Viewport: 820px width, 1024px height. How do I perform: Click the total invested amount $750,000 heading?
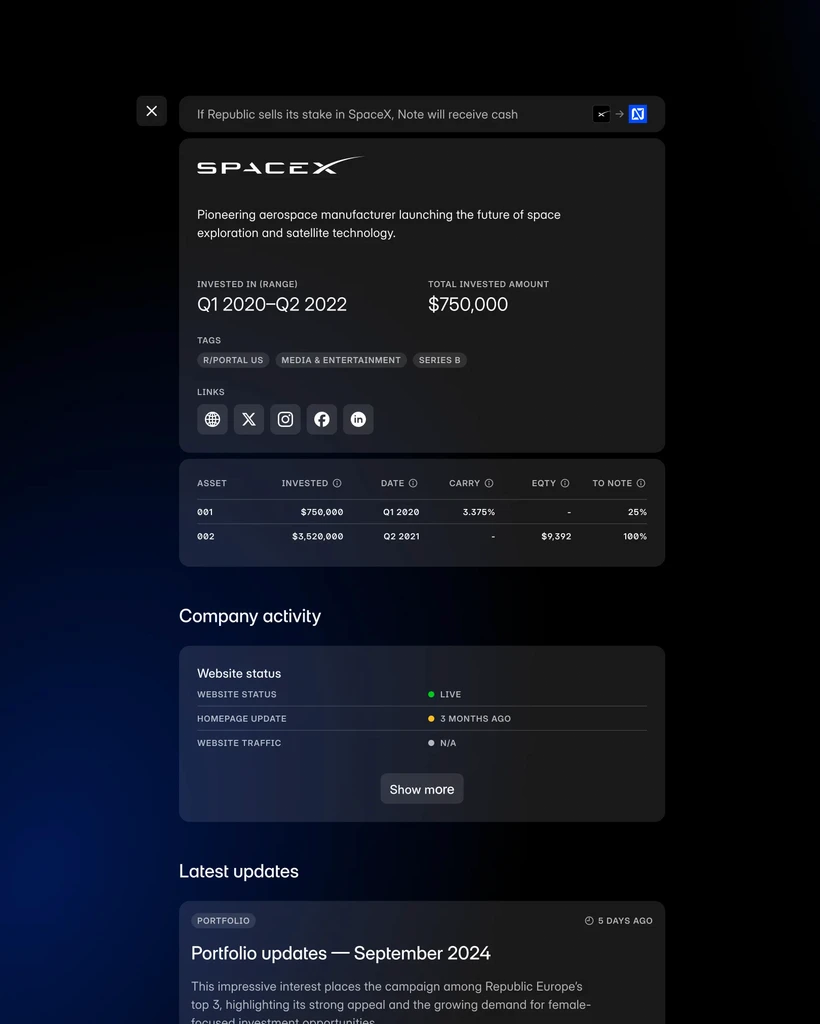point(467,304)
